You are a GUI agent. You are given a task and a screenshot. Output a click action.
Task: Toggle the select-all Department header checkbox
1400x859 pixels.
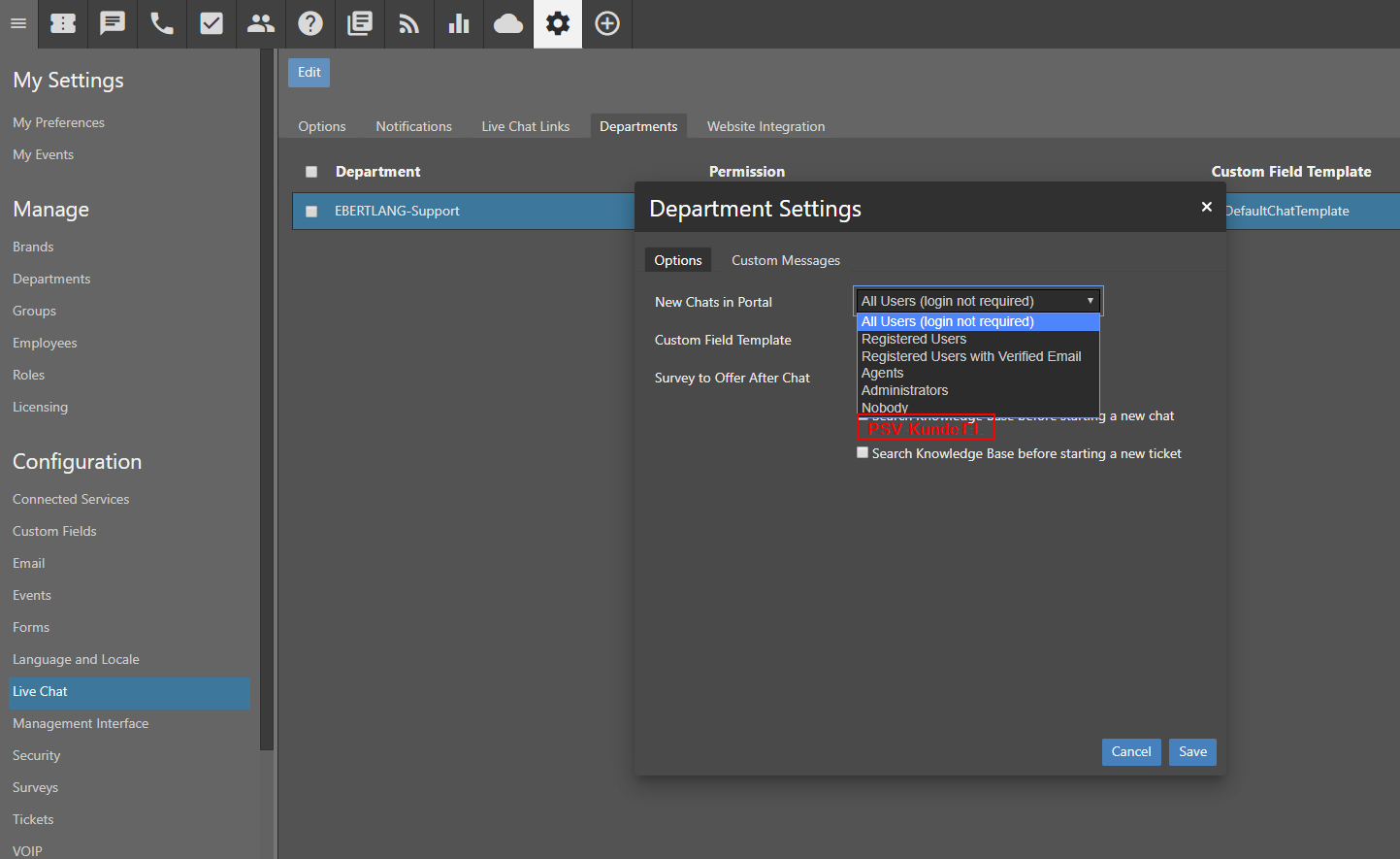coord(311,172)
